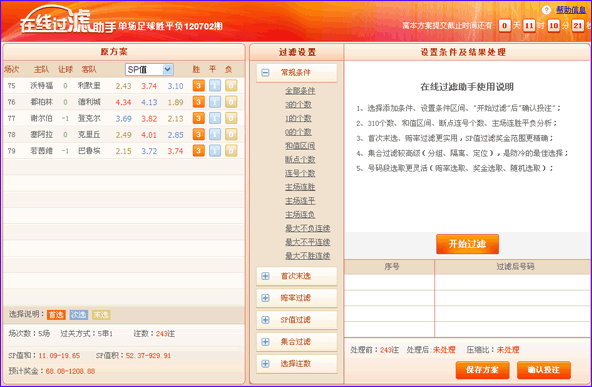Click SP value 2.43 in row 75
Screen dimensions: 592x387
(123, 86)
